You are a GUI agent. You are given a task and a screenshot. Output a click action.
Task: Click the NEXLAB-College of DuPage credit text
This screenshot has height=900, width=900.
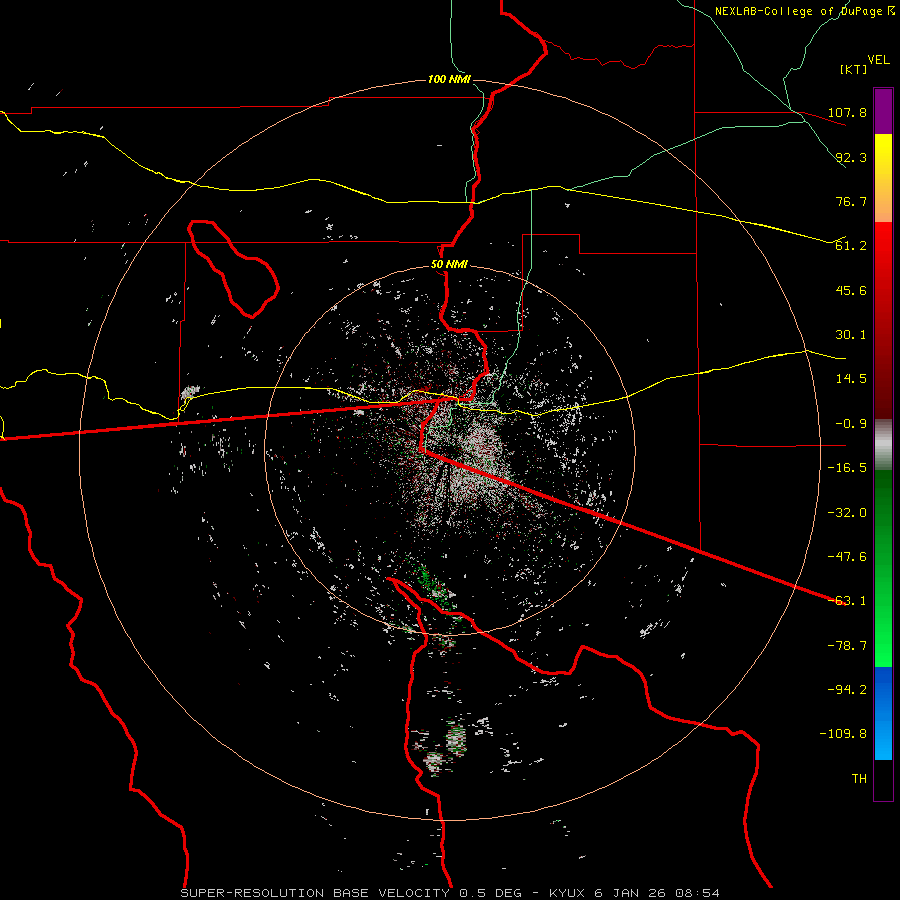(x=804, y=11)
